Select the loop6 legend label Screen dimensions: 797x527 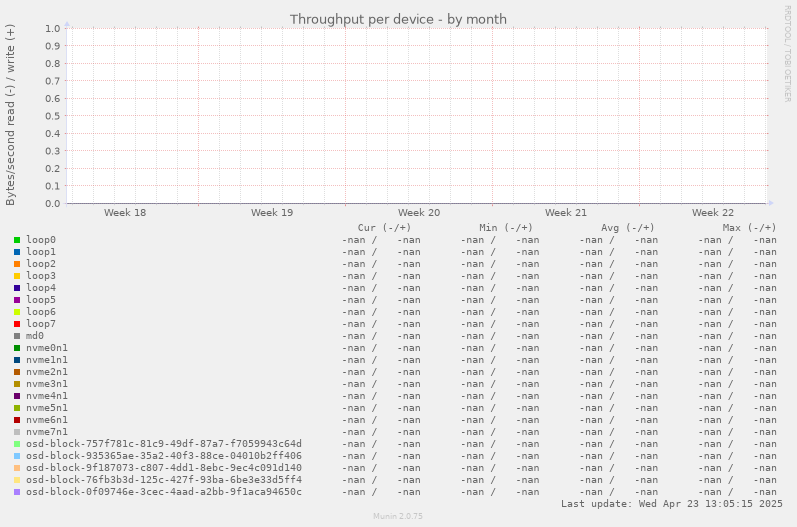[x=41, y=312]
